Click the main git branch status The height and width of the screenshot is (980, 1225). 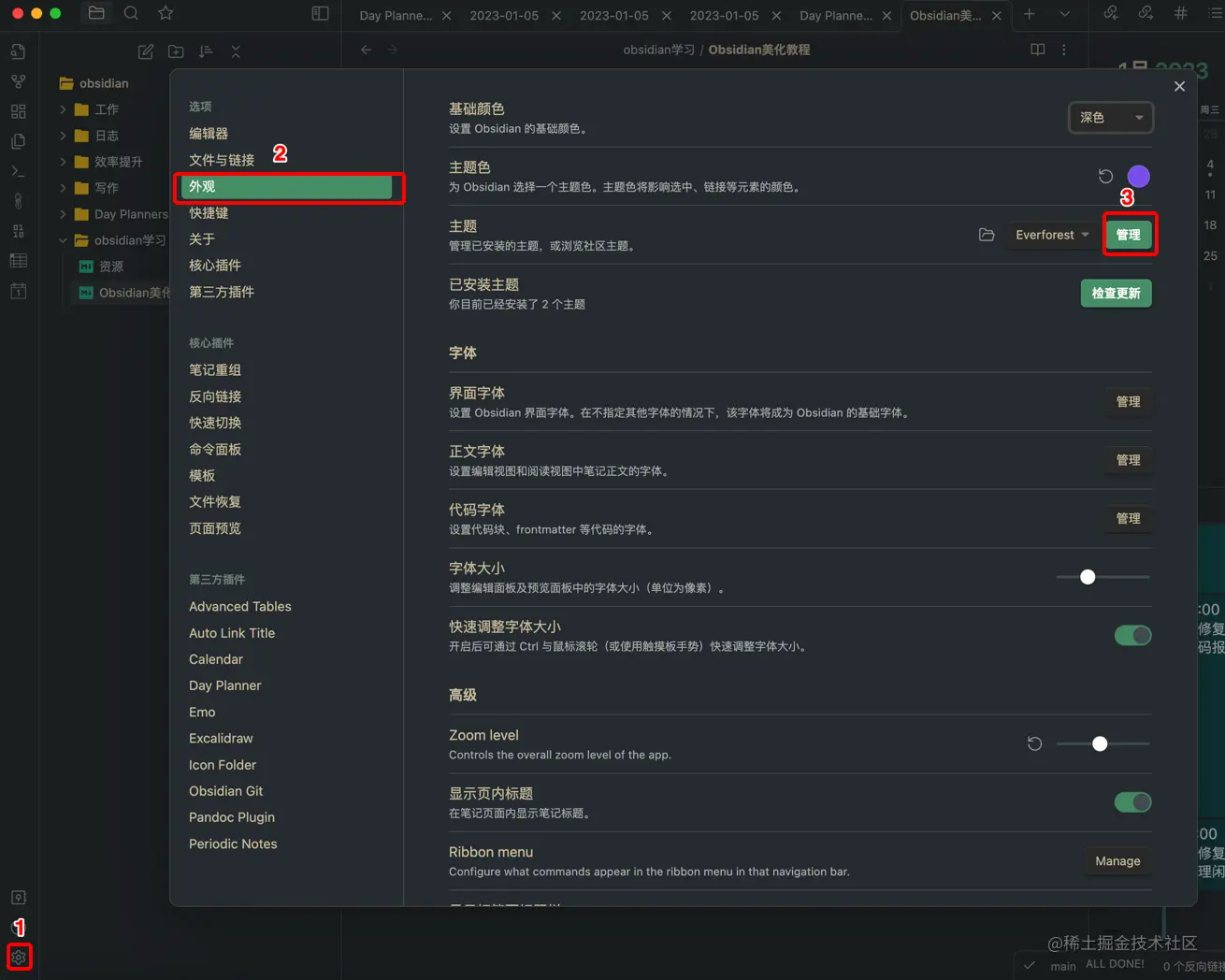[1063, 966]
